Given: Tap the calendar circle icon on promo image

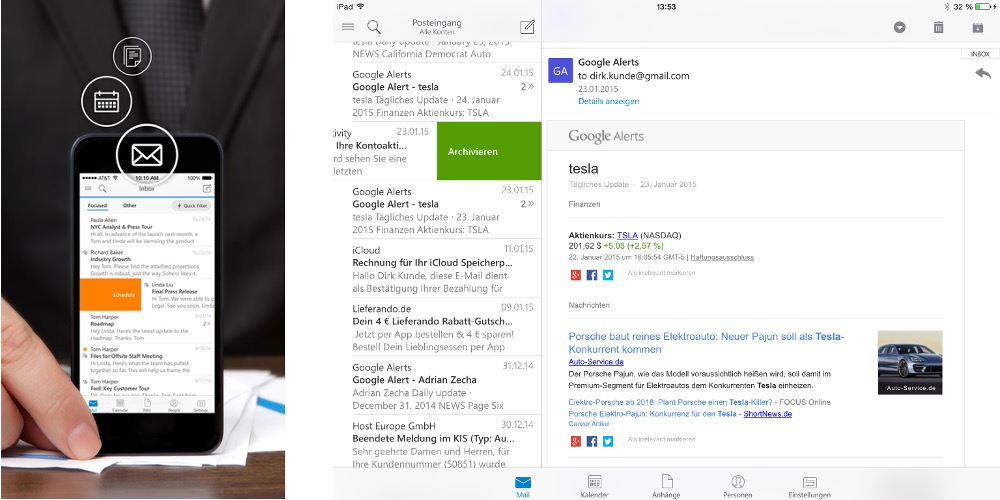Looking at the screenshot, I should [x=107, y=101].
